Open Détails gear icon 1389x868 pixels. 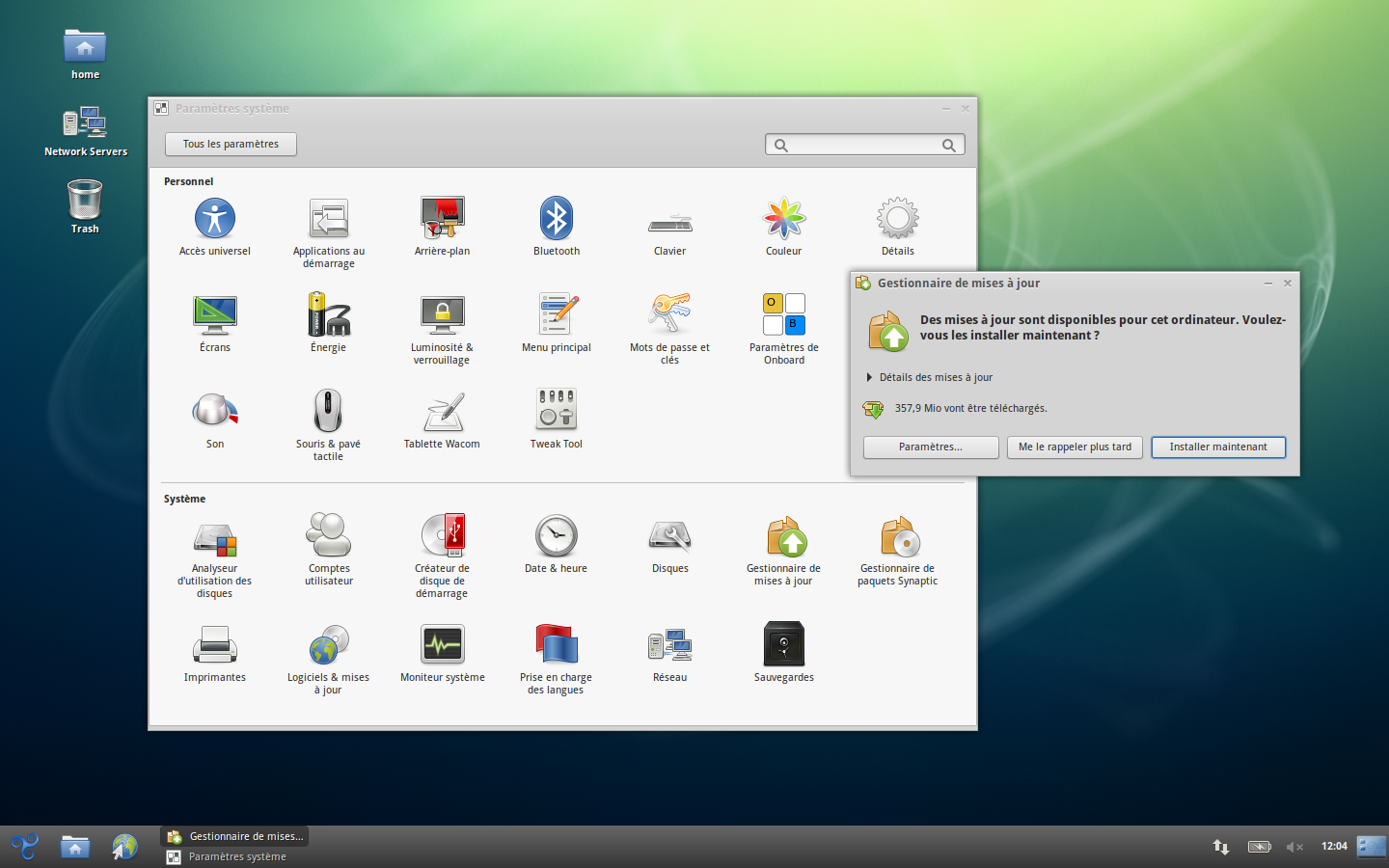[x=898, y=228]
